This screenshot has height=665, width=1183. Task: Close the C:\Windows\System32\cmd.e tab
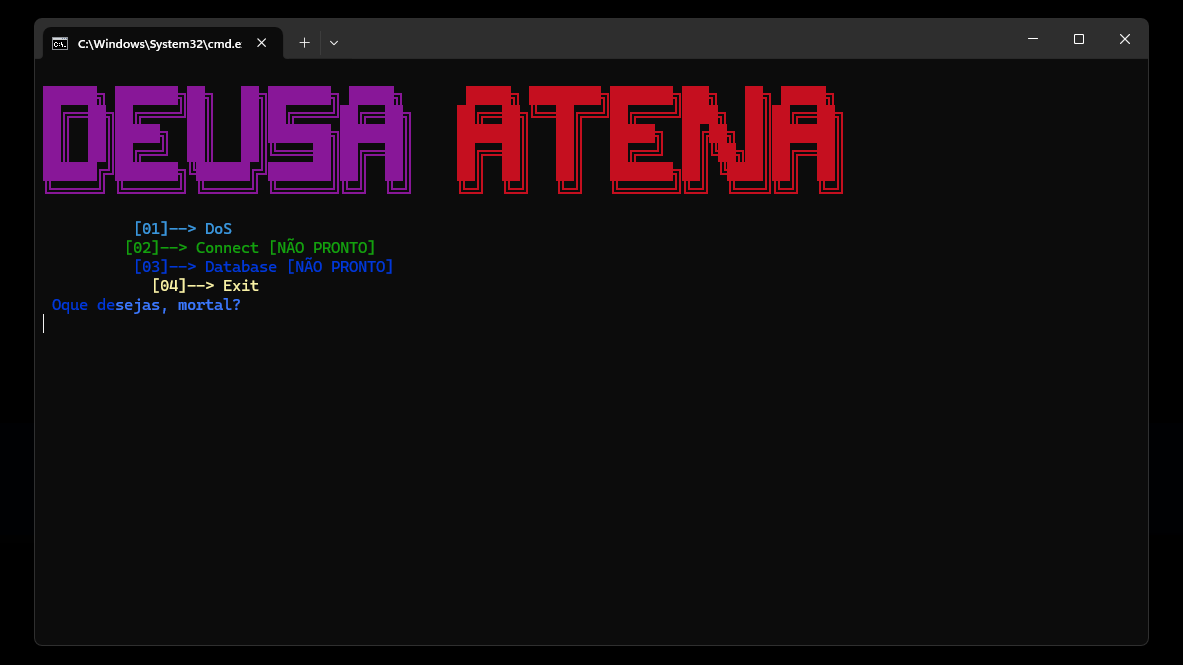tap(261, 42)
